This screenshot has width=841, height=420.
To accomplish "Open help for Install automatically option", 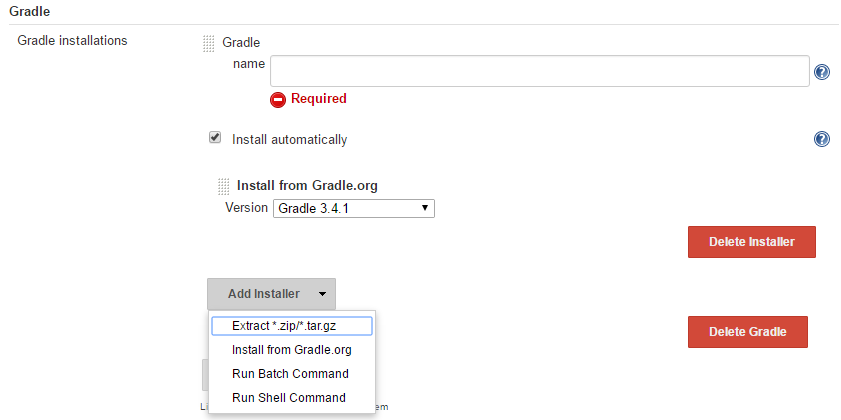I will pyautogui.click(x=822, y=139).
